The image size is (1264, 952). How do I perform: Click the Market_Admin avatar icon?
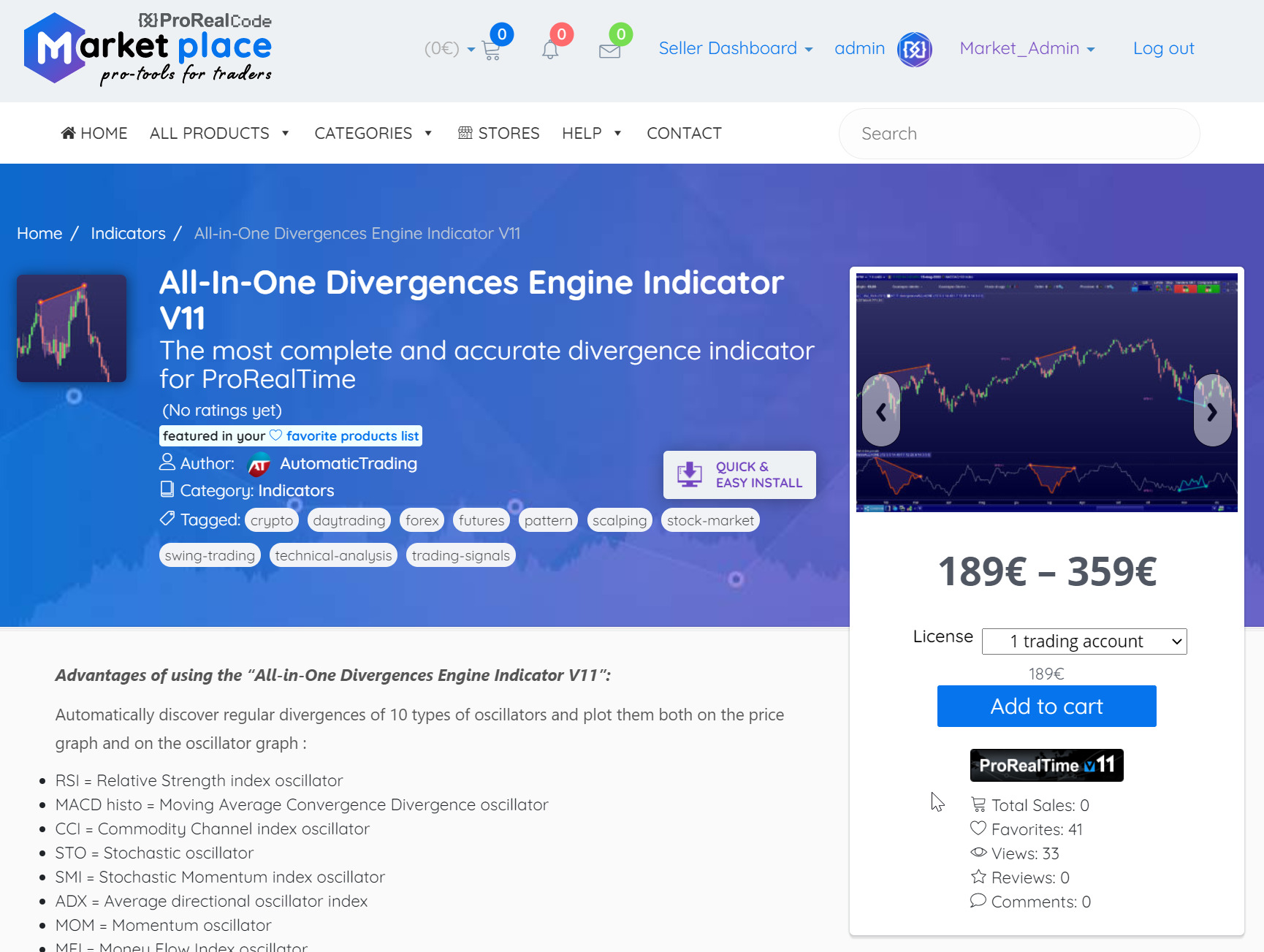click(x=914, y=49)
